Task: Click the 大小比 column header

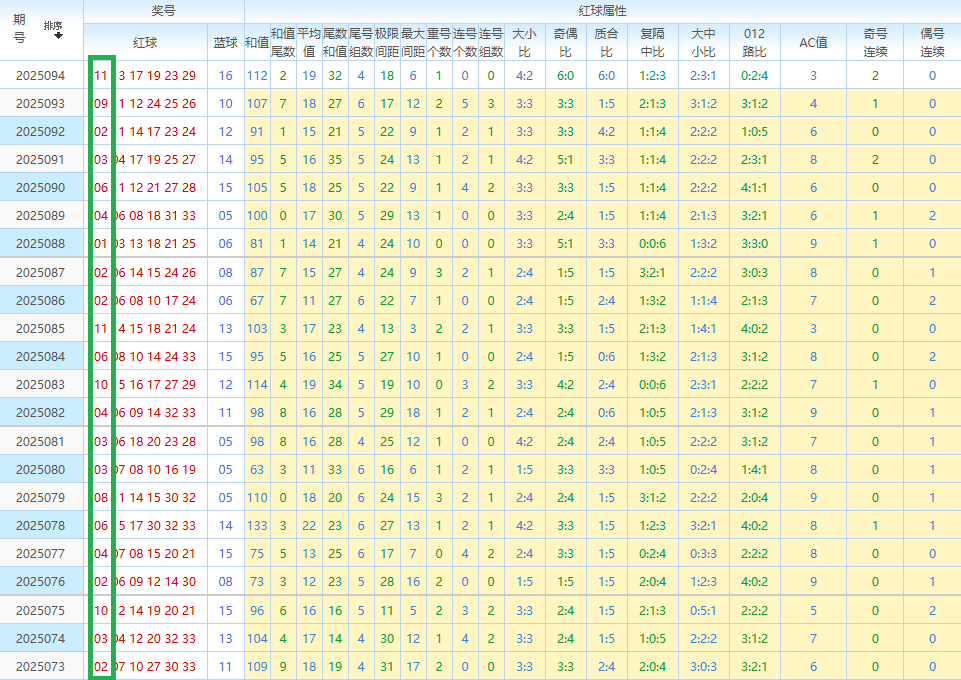Action: click(x=524, y=42)
